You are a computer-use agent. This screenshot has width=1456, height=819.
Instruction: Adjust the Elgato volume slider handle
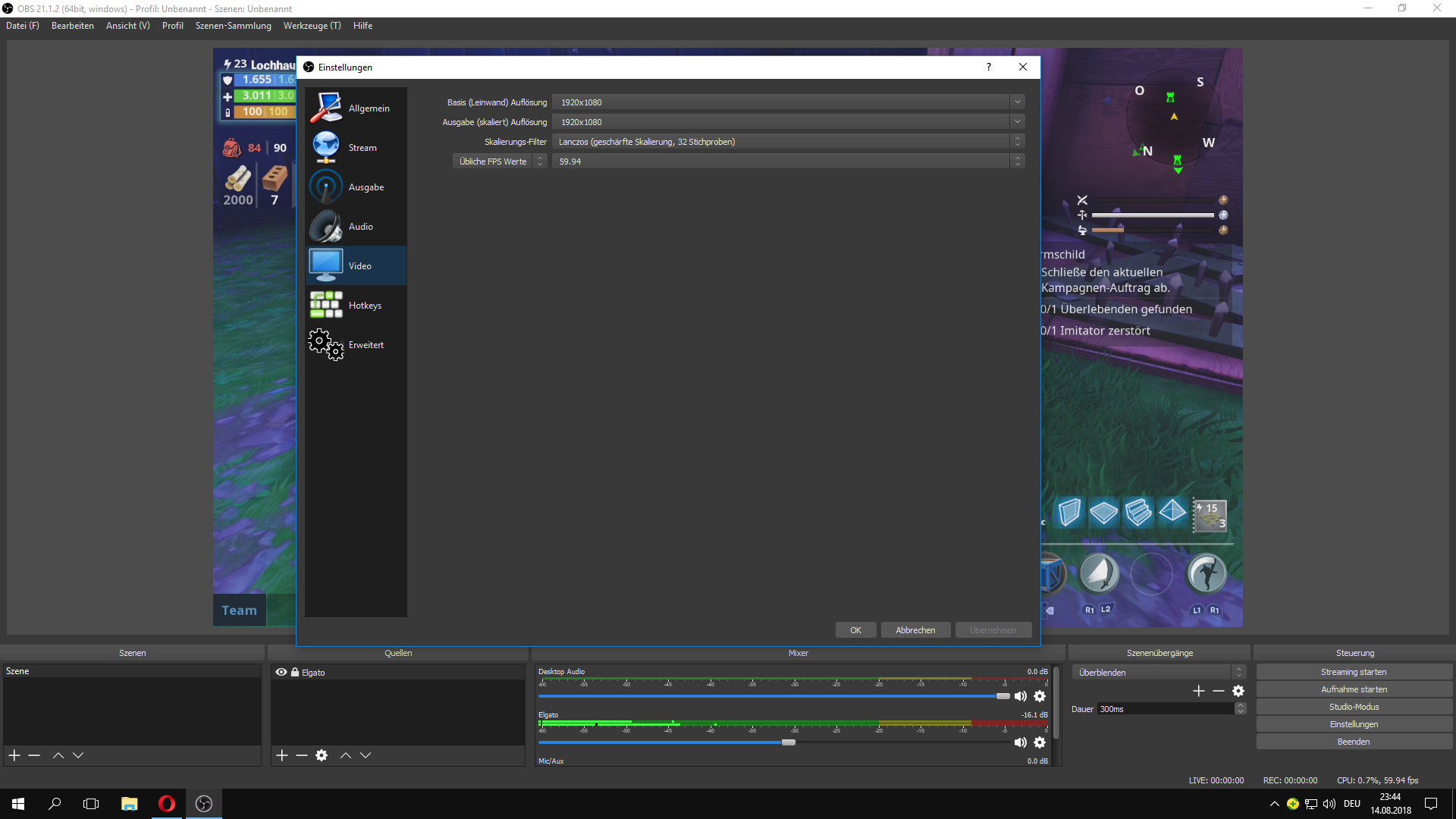(x=789, y=742)
